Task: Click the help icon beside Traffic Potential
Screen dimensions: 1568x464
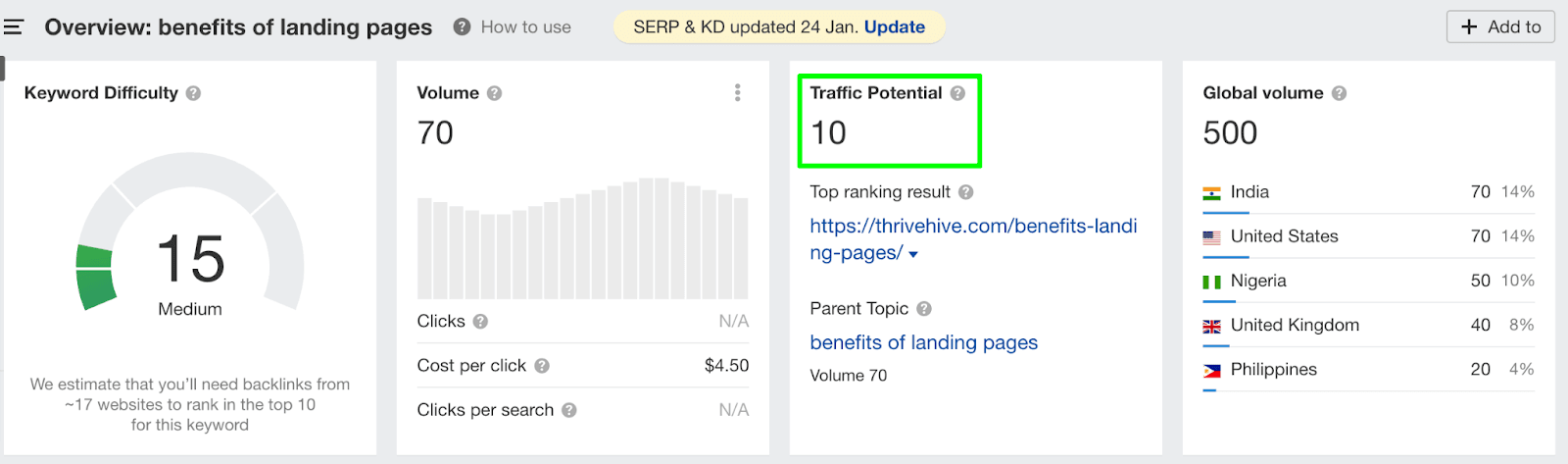Action: [957, 93]
